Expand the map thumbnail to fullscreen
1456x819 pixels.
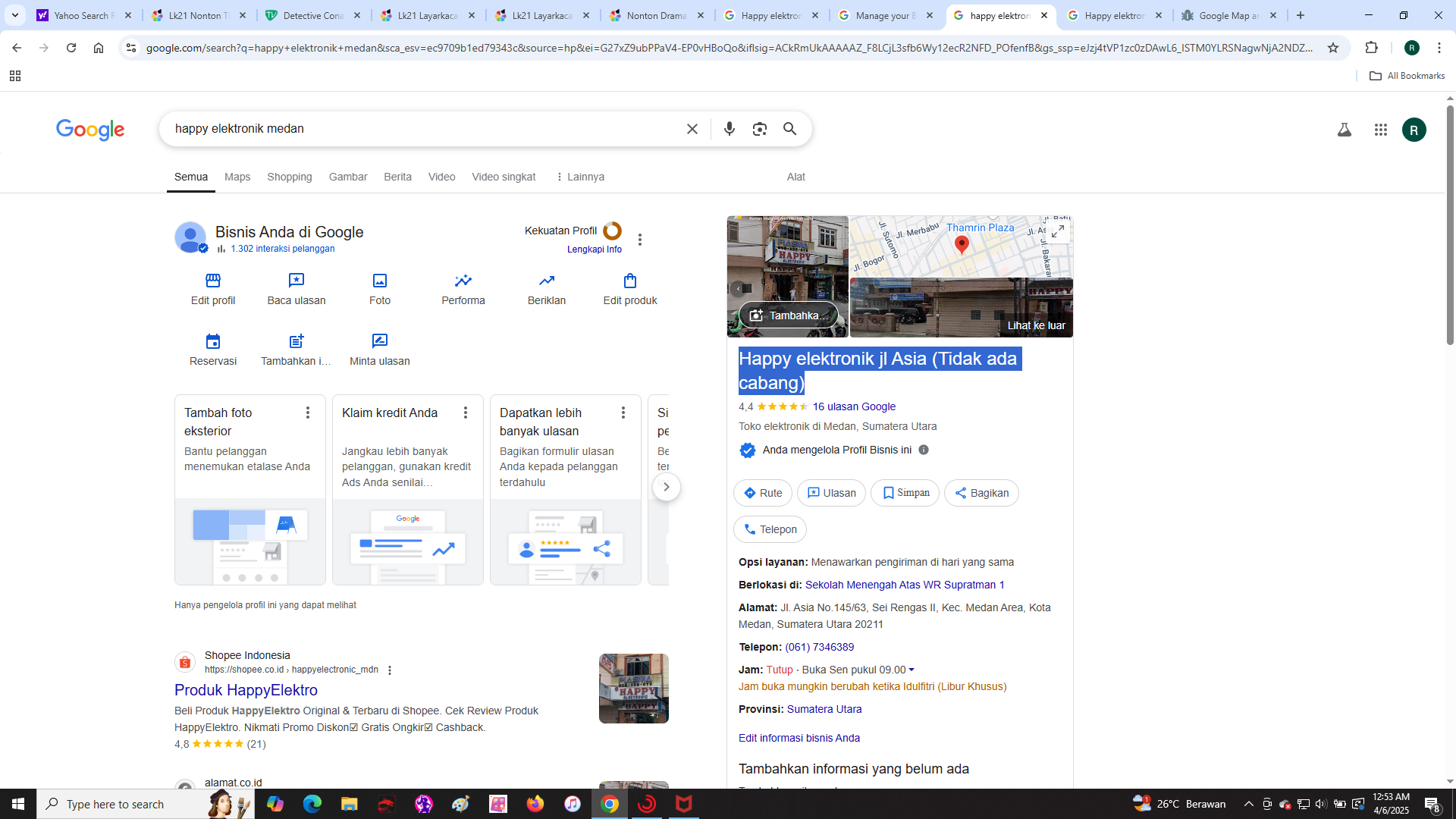pos(1058,231)
